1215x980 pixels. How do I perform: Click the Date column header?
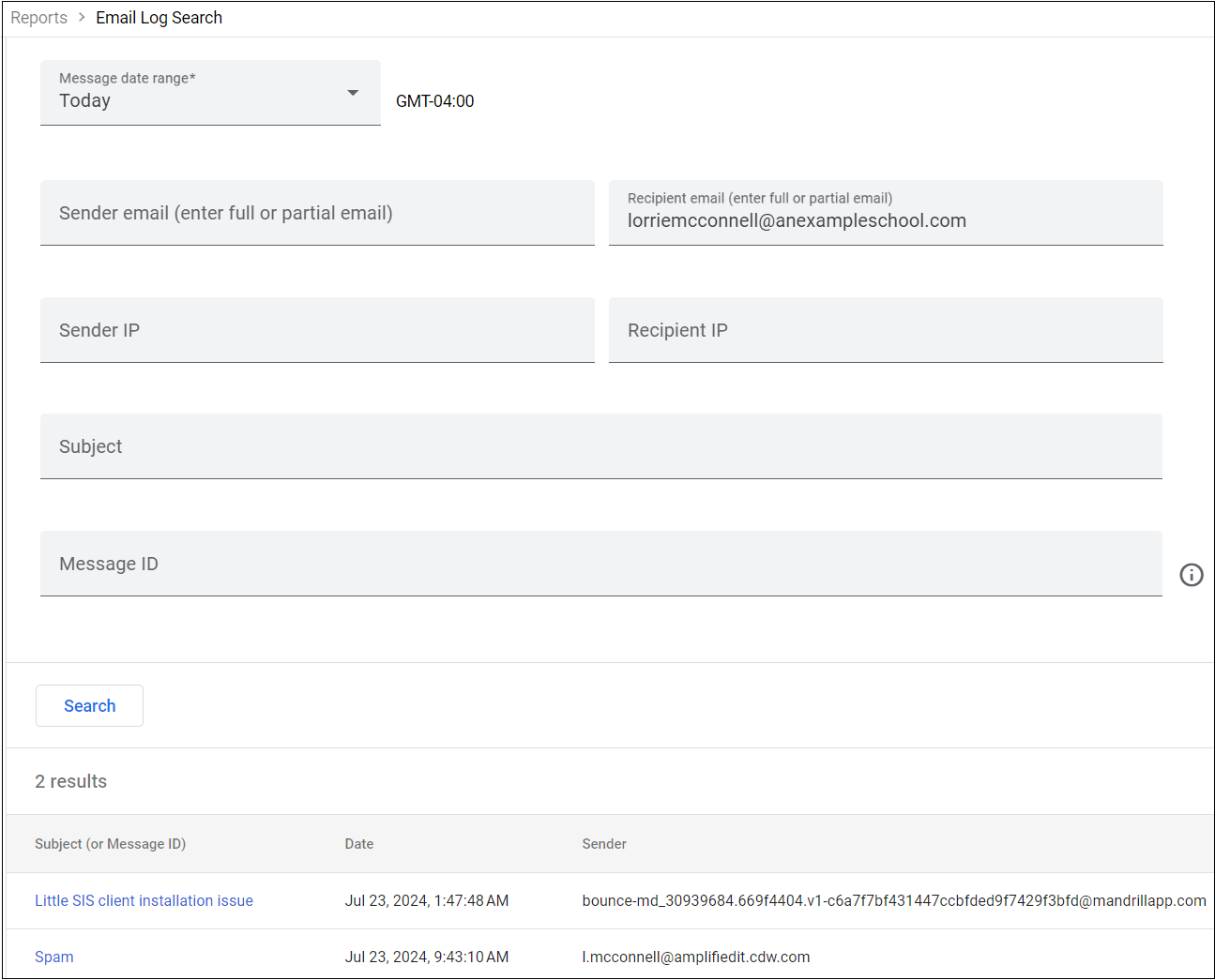359,844
